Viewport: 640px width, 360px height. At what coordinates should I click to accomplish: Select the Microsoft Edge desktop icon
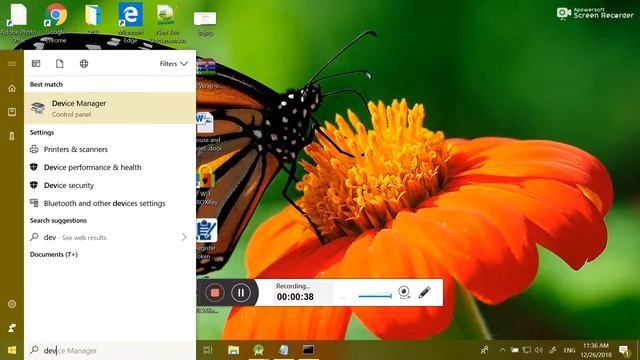(x=131, y=22)
